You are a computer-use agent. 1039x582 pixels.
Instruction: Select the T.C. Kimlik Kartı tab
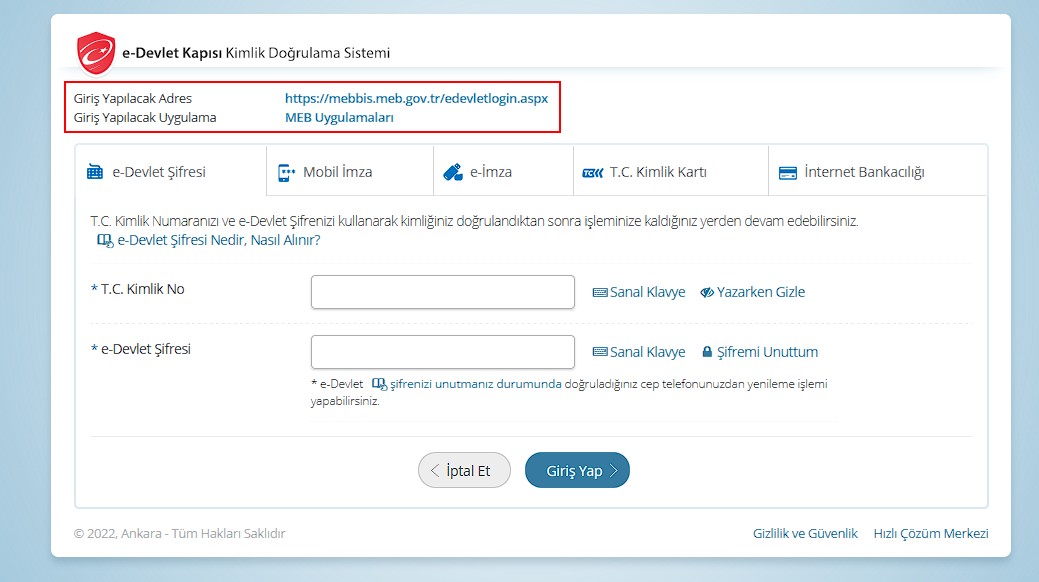pyautogui.click(x=657, y=172)
